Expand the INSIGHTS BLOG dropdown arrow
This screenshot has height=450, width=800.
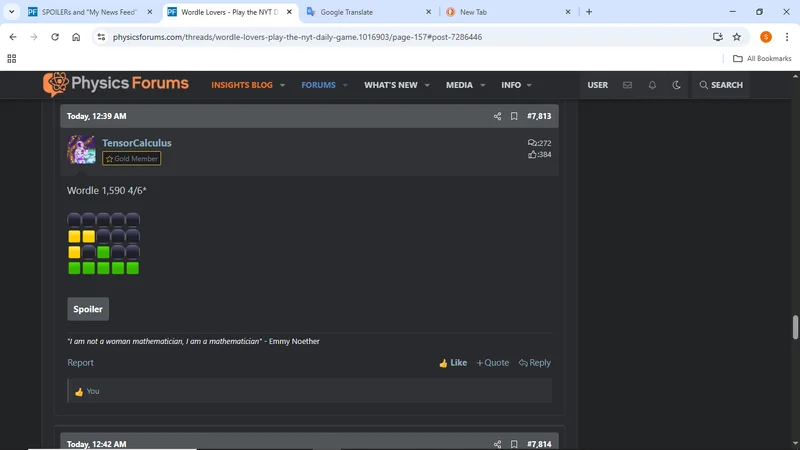282,85
